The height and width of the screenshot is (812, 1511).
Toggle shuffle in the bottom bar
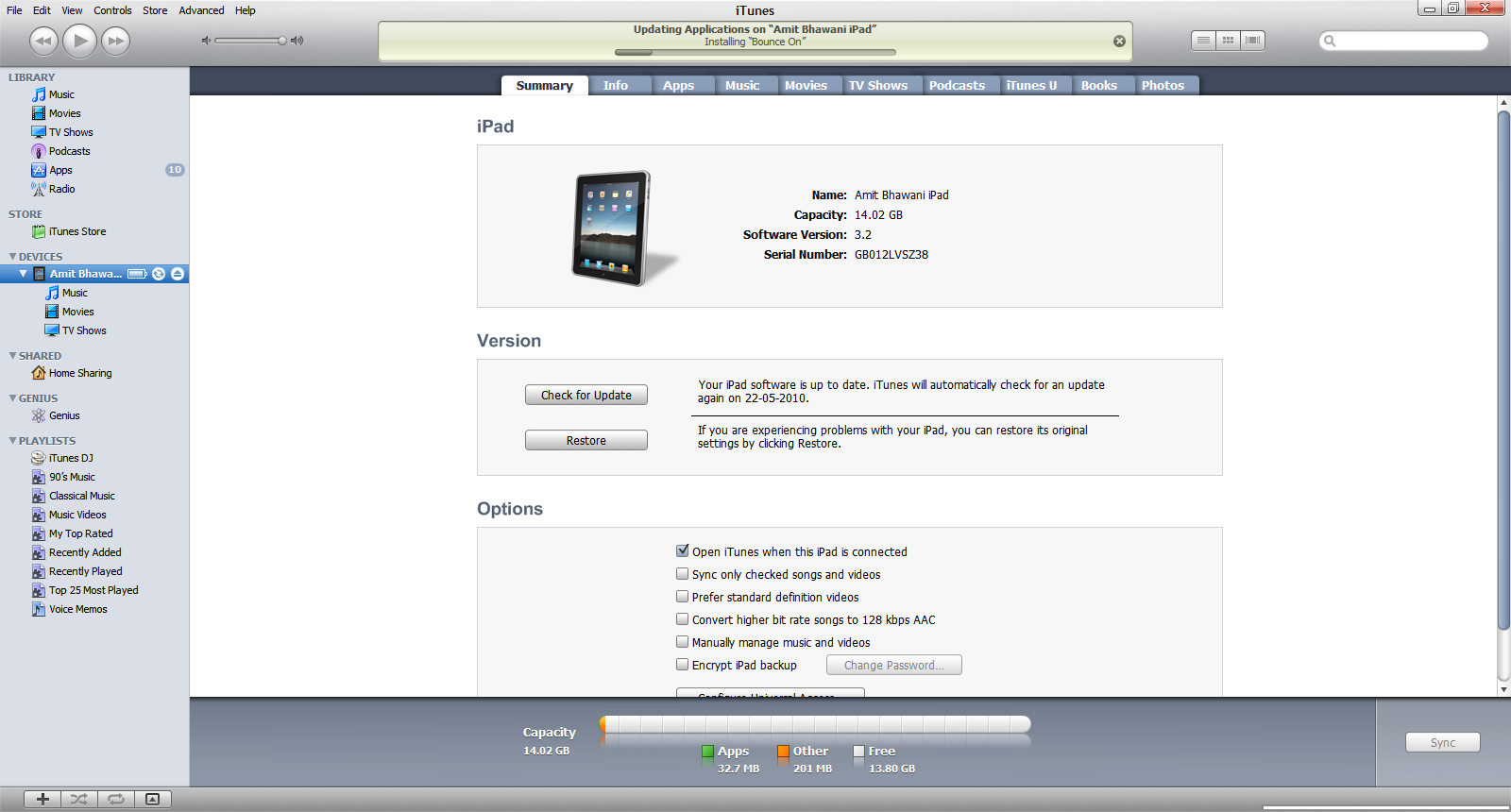pyautogui.click(x=79, y=799)
